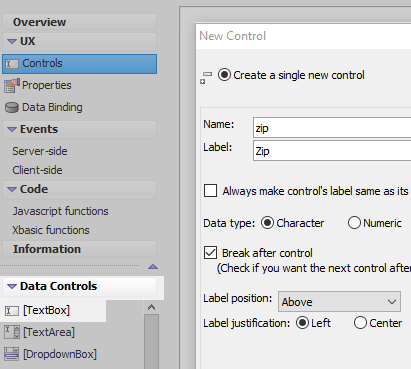The width and height of the screenshot is (411, 369).
Task: Open Server-side events
Action: [40, 151]
